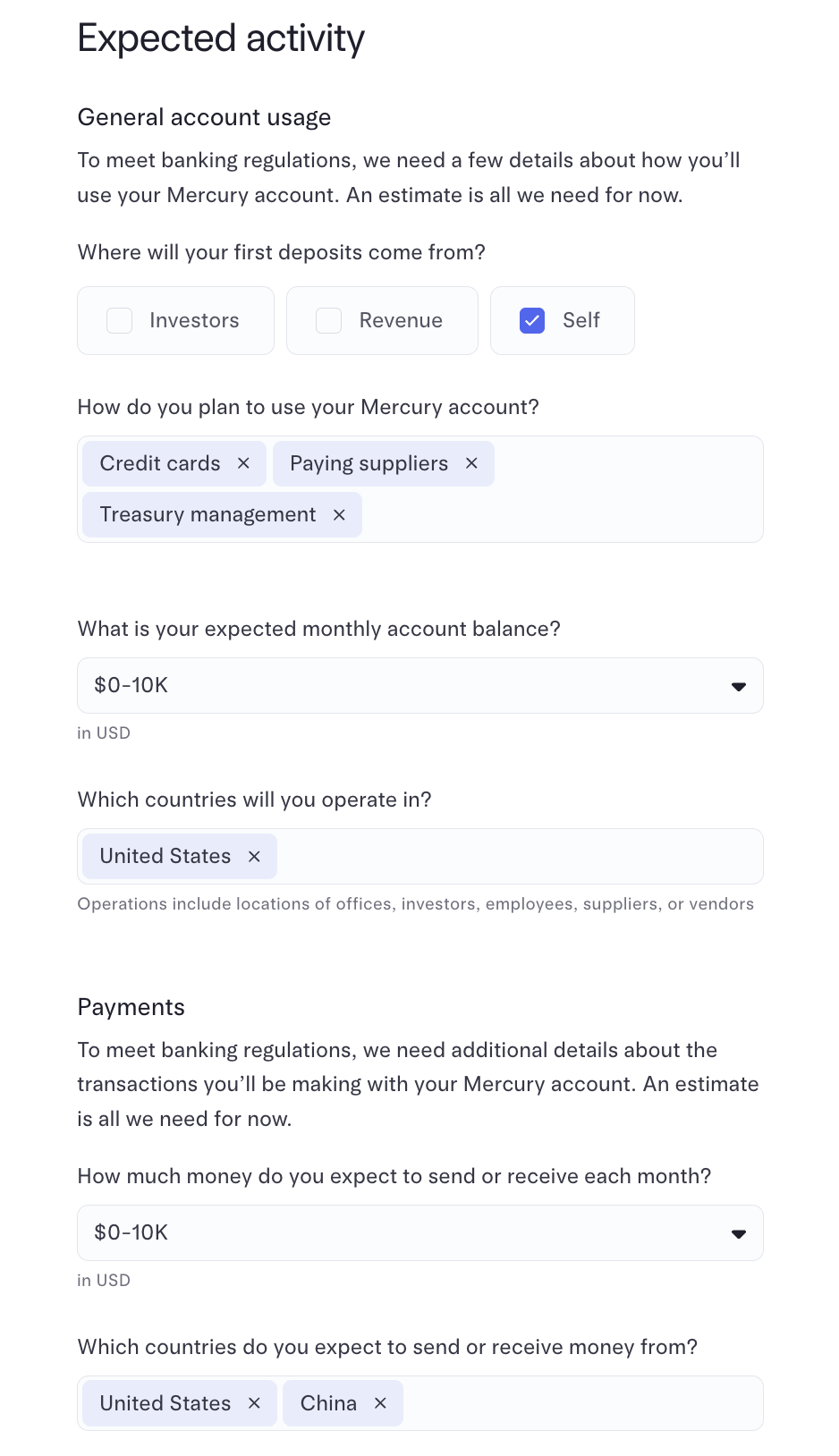This screenshot has height=1456, width=839.
Task: Check the Revenue checkbox
Action: coord(329,320)
